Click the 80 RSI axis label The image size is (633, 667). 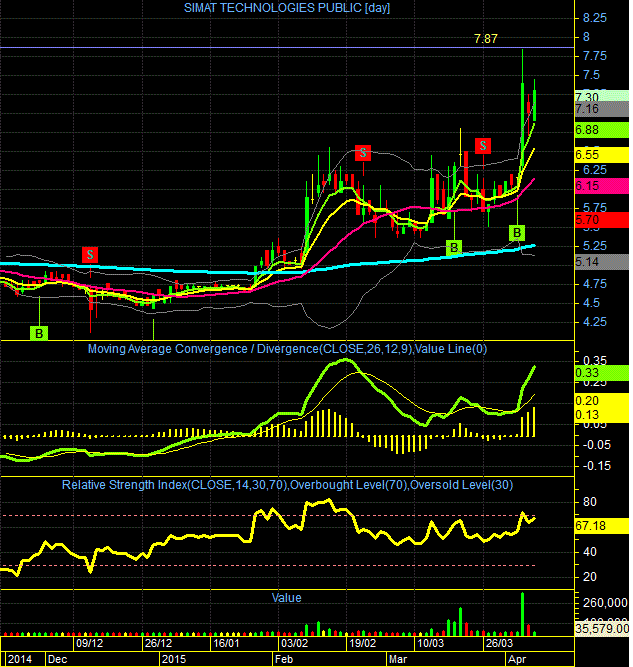point(590,502)
